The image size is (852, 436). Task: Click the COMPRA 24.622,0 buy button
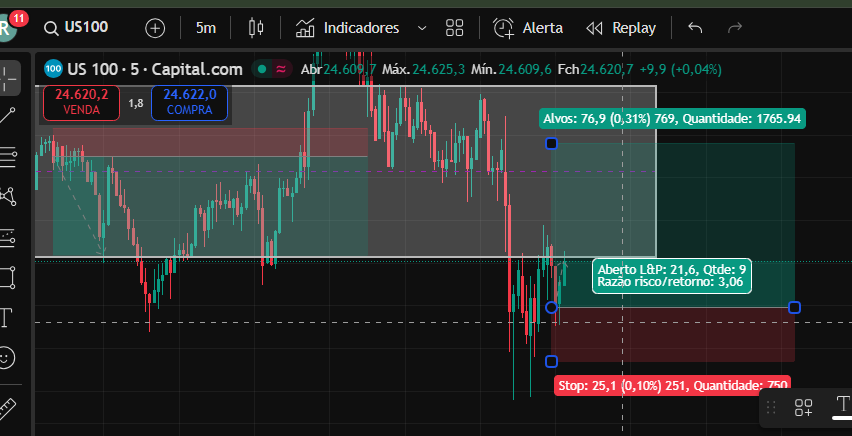(x=190, y=102)
